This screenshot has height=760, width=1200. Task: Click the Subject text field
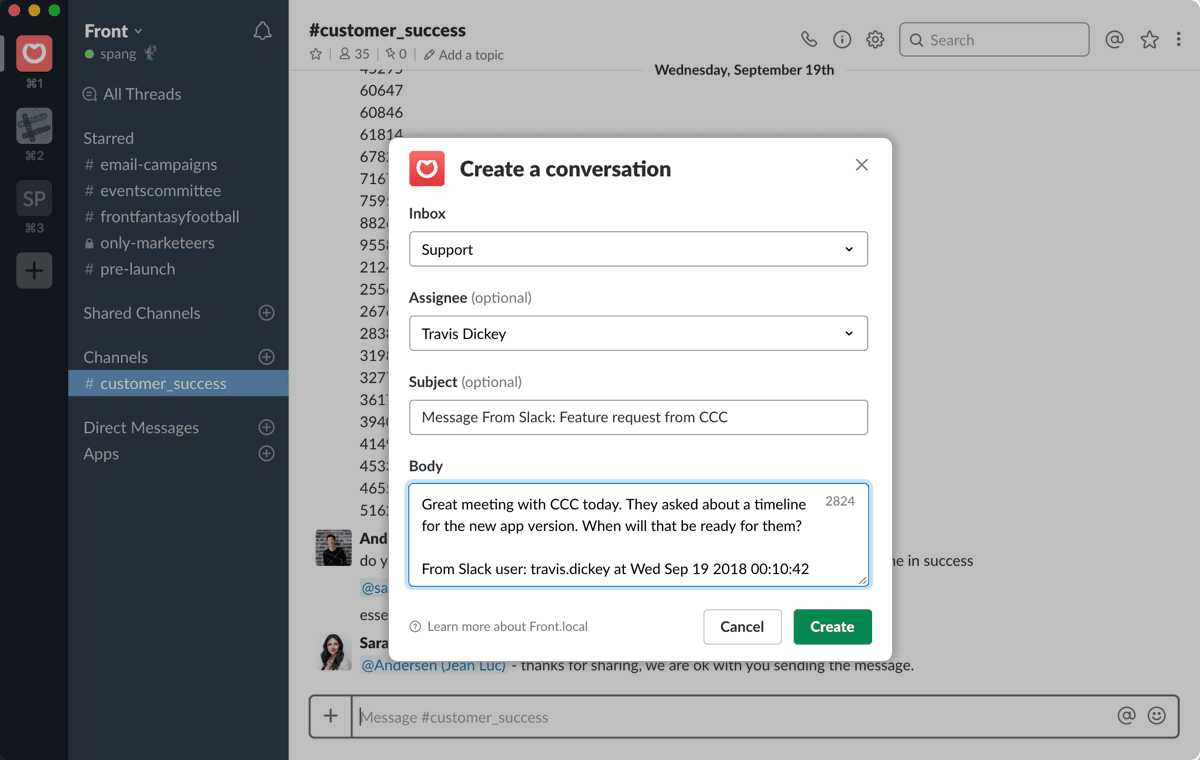pos(638,417)
